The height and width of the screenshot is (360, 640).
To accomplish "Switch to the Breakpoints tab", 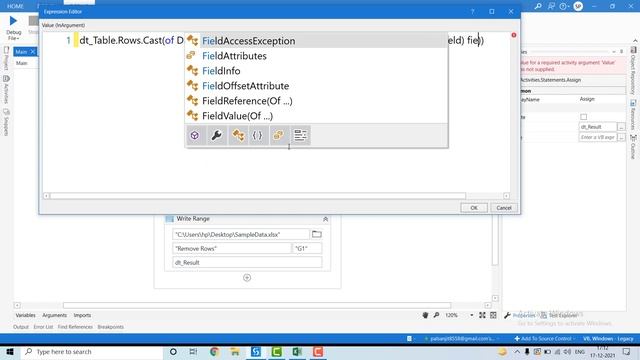I will pyautogui.click(x=111, y=327).
